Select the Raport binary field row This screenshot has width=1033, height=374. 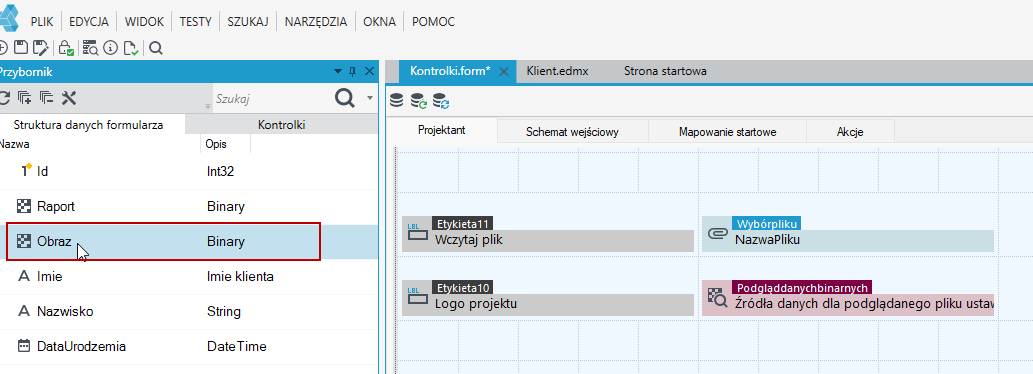tap(189, 207)
